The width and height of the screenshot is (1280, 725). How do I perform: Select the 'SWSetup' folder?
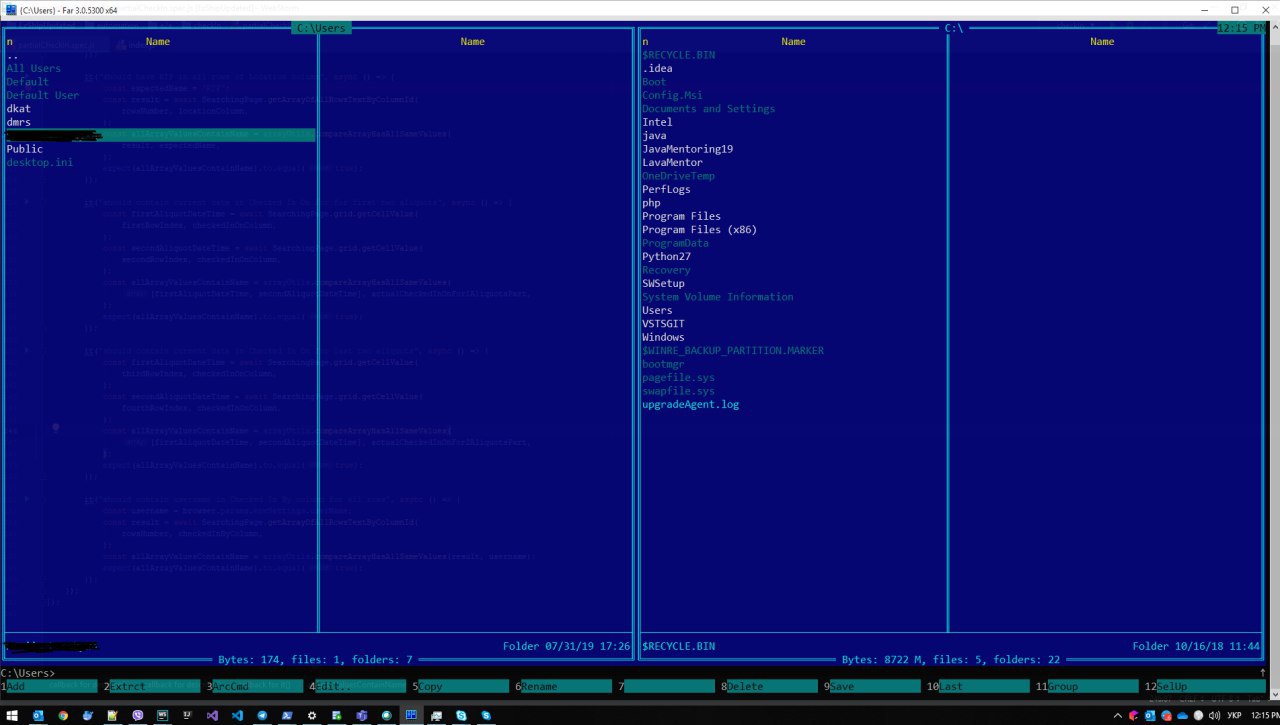663,283
